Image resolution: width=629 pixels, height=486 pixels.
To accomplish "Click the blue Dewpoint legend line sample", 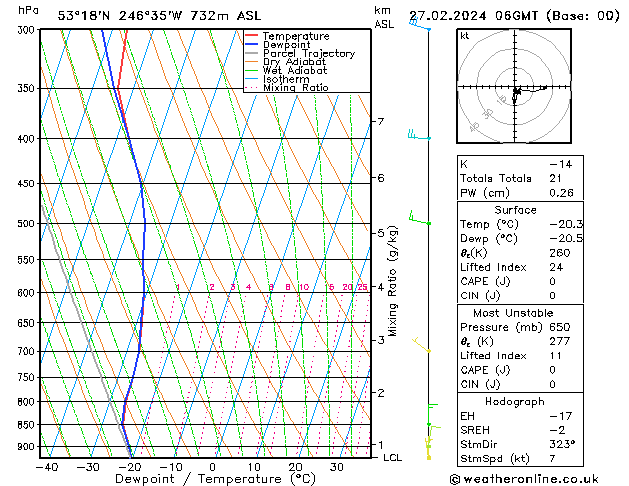I will point(252,44).
